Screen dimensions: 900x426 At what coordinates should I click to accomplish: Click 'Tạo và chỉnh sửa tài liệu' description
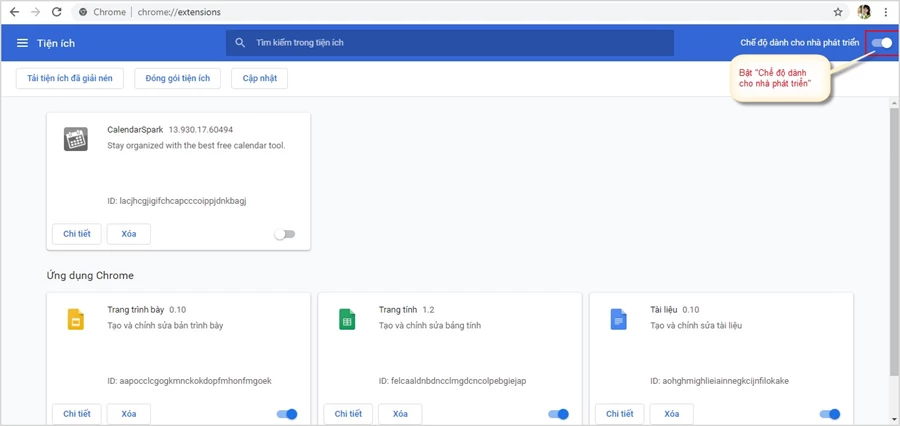[x=697, y=326]
